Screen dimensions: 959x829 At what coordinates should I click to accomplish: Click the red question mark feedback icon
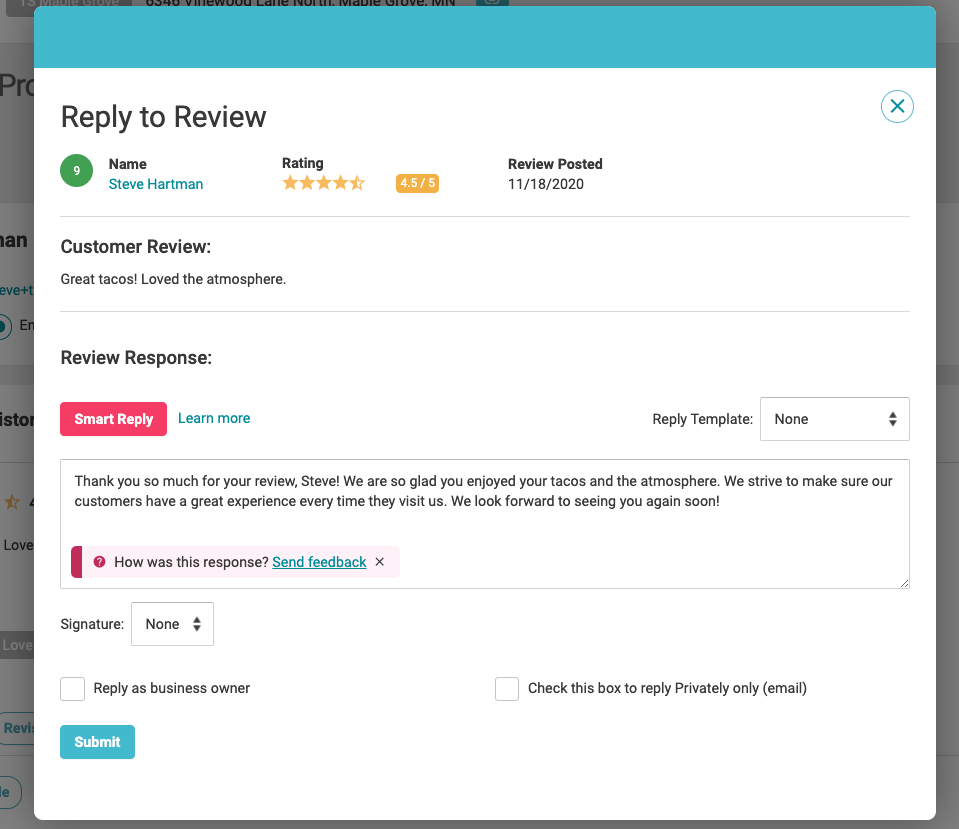(99, 562)
